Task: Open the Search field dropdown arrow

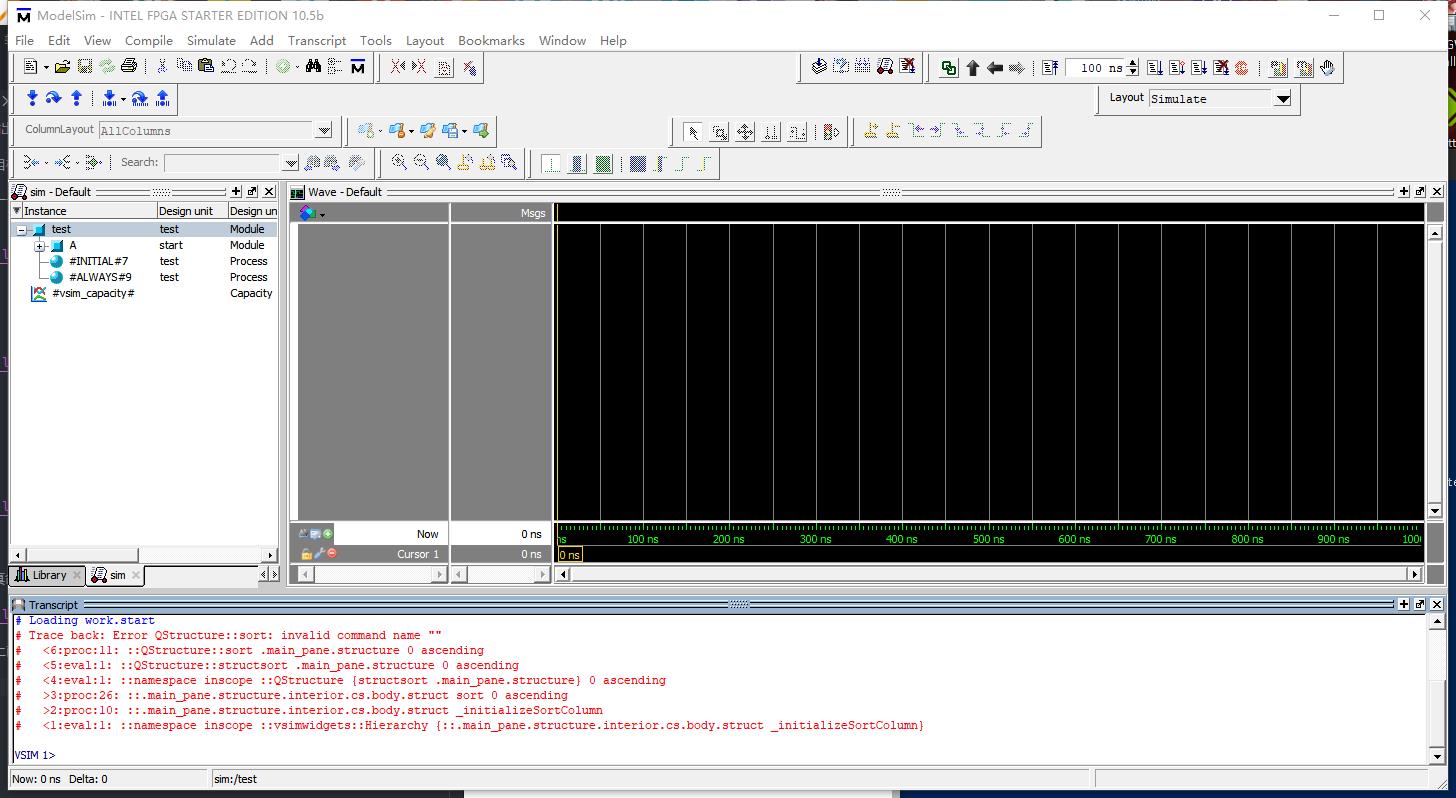Action: pos(290,162)
